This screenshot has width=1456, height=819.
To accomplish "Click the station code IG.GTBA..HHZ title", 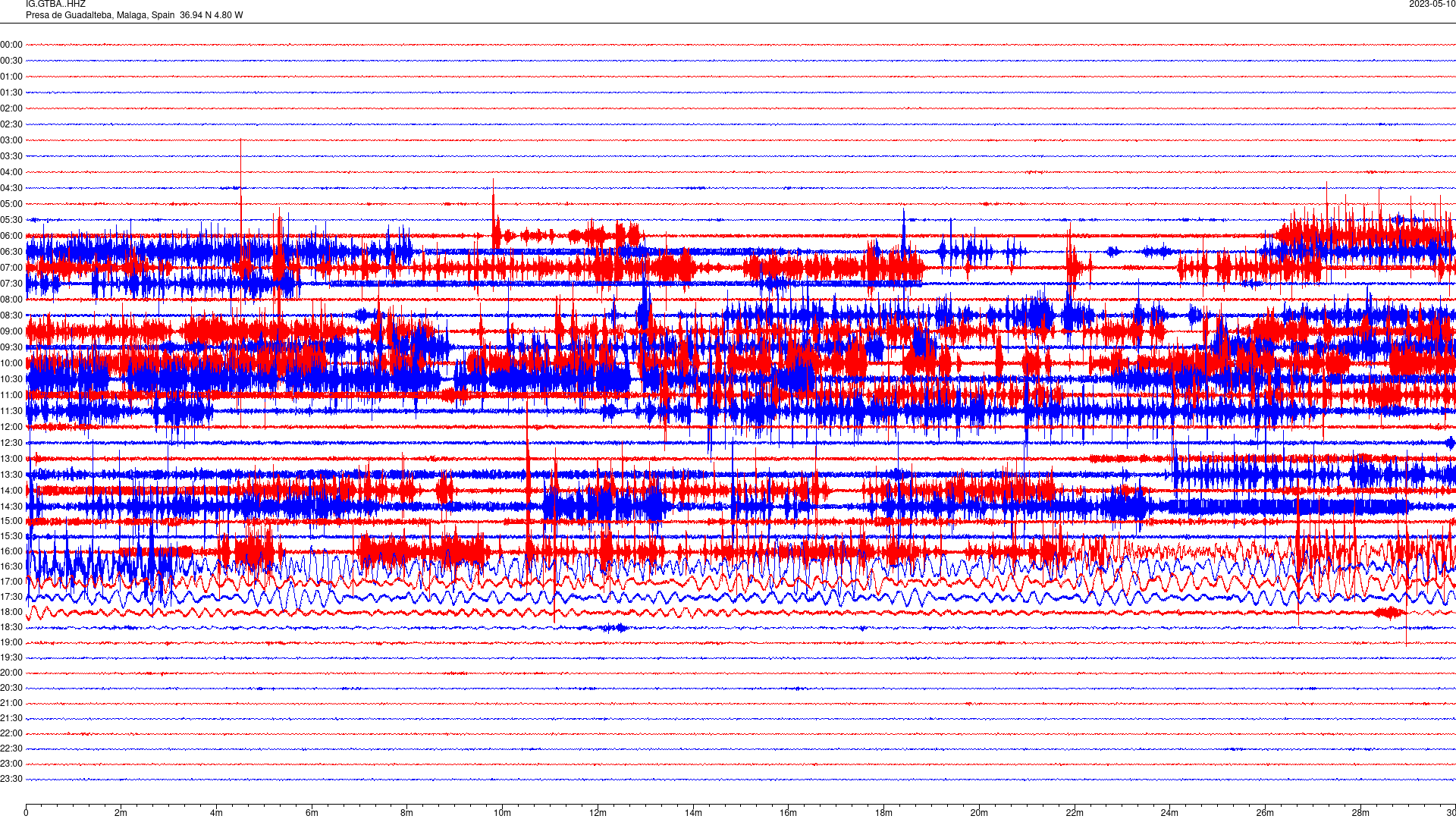I will point(55,4).
